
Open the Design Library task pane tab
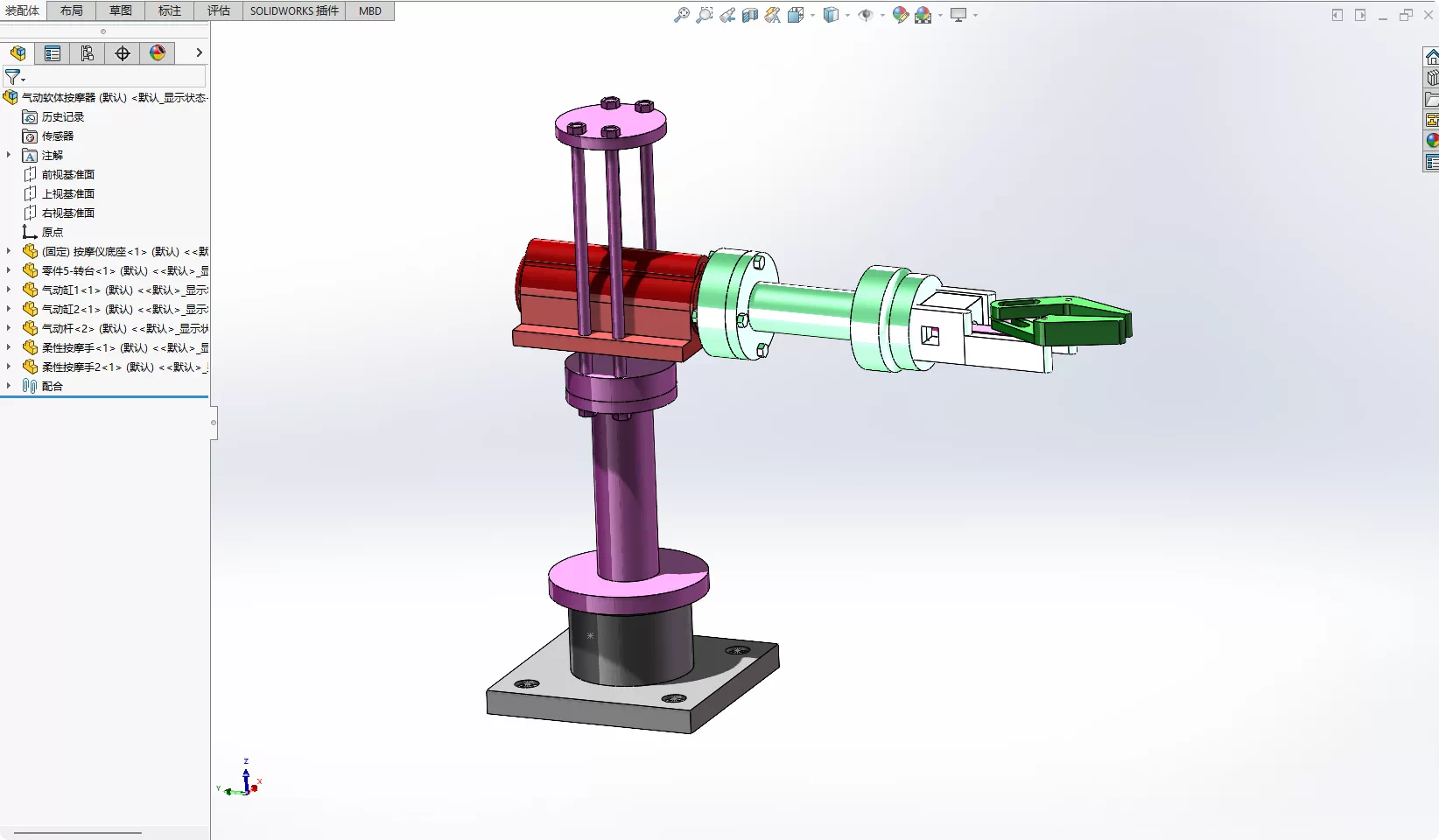(x=1432, y=78)
